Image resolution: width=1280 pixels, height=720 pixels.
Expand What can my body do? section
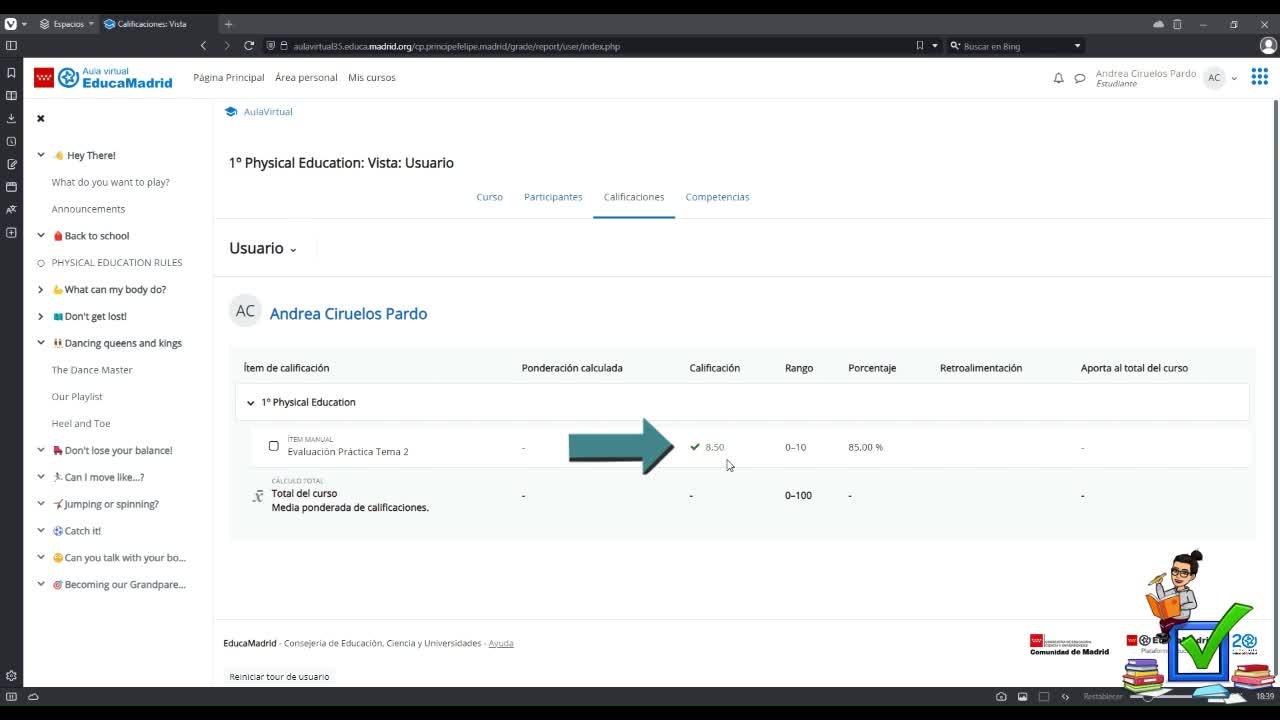(x=41, y=289)
